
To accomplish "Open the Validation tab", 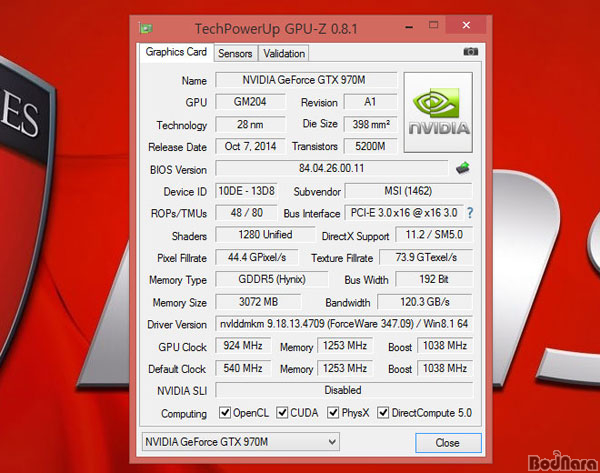I will (284, 53).
